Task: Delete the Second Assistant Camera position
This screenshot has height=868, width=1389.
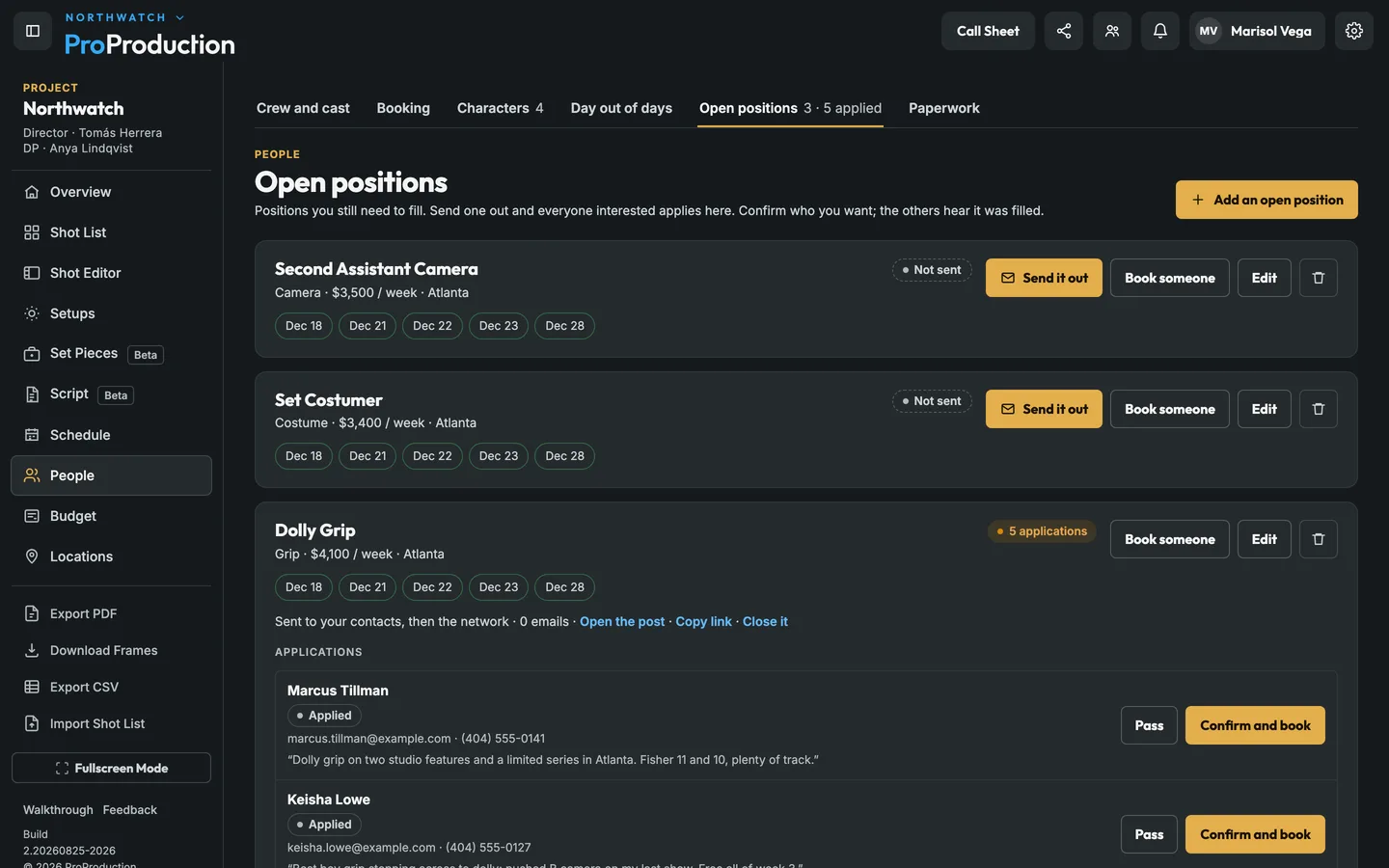Action: tap(1319, 278)
